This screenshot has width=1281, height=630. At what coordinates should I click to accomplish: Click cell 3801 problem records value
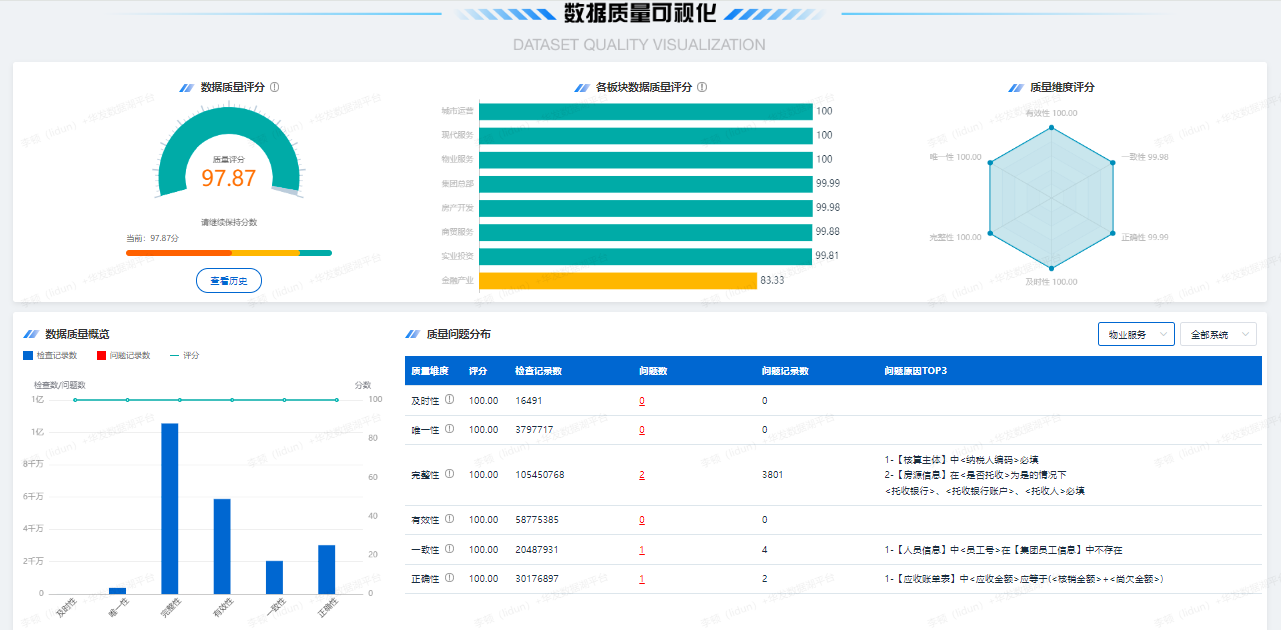point(772,475)
